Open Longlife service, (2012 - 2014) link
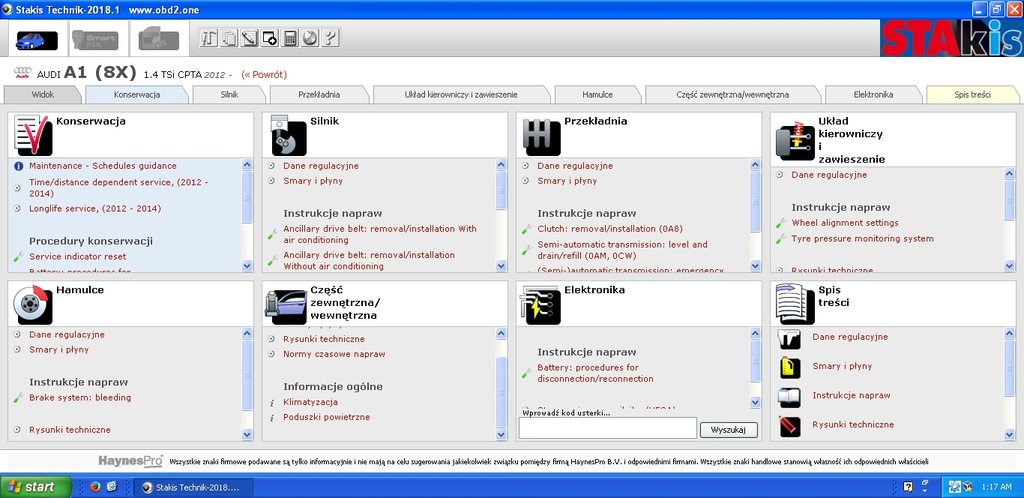 coord(95,209)
